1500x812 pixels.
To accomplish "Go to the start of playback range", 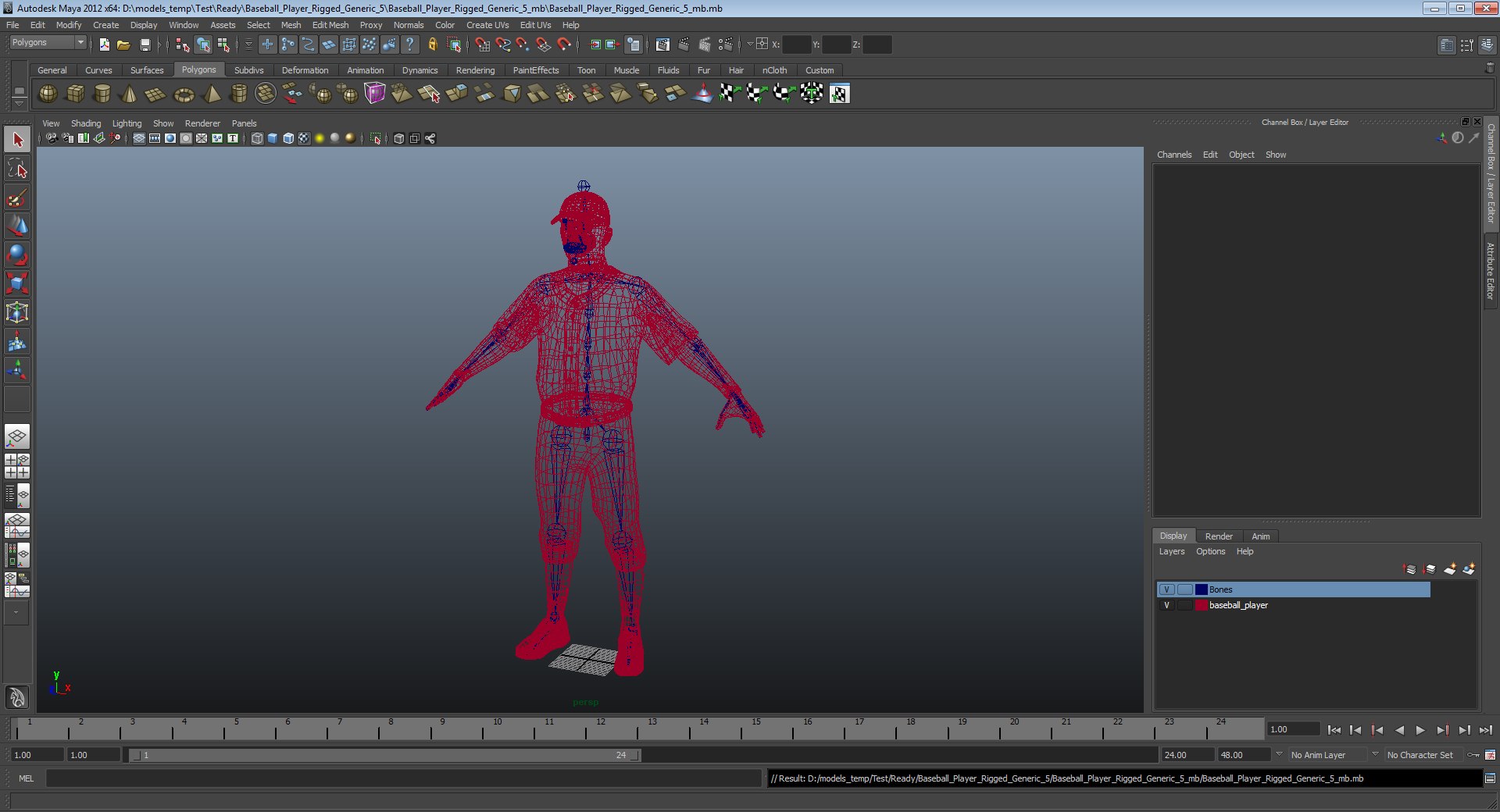I will 1334,730.
